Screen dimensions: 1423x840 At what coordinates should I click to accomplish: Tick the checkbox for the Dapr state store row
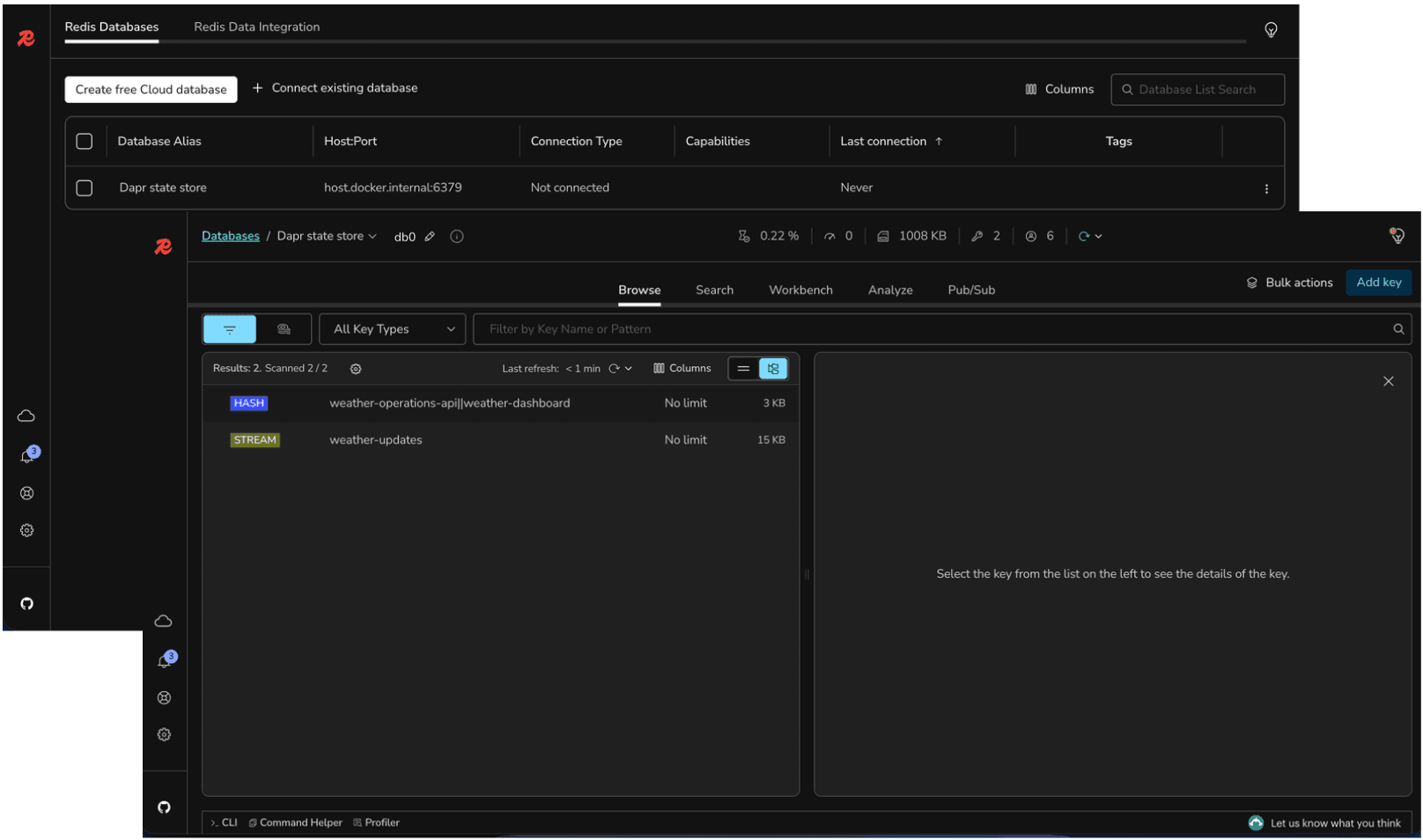click(x=85, y=188)
